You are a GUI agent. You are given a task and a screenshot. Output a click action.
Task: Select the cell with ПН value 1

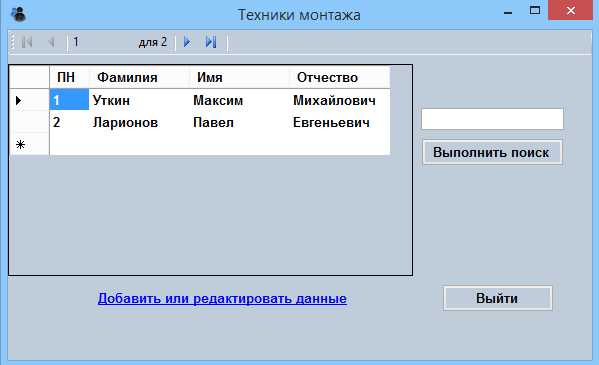[x=70, y=100]
